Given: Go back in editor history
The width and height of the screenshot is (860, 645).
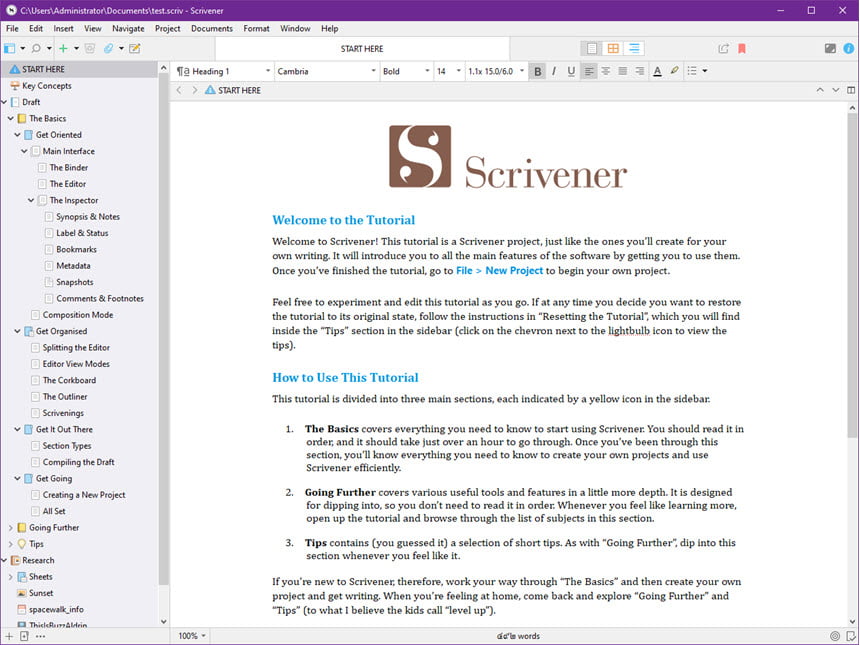Looking at the screenshot, I should 179,90.
